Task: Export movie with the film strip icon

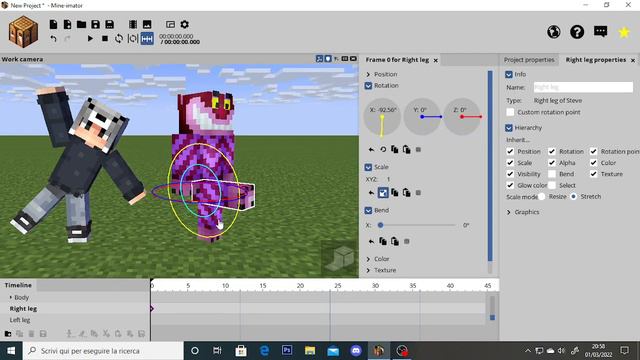Action: click(133, 24)
